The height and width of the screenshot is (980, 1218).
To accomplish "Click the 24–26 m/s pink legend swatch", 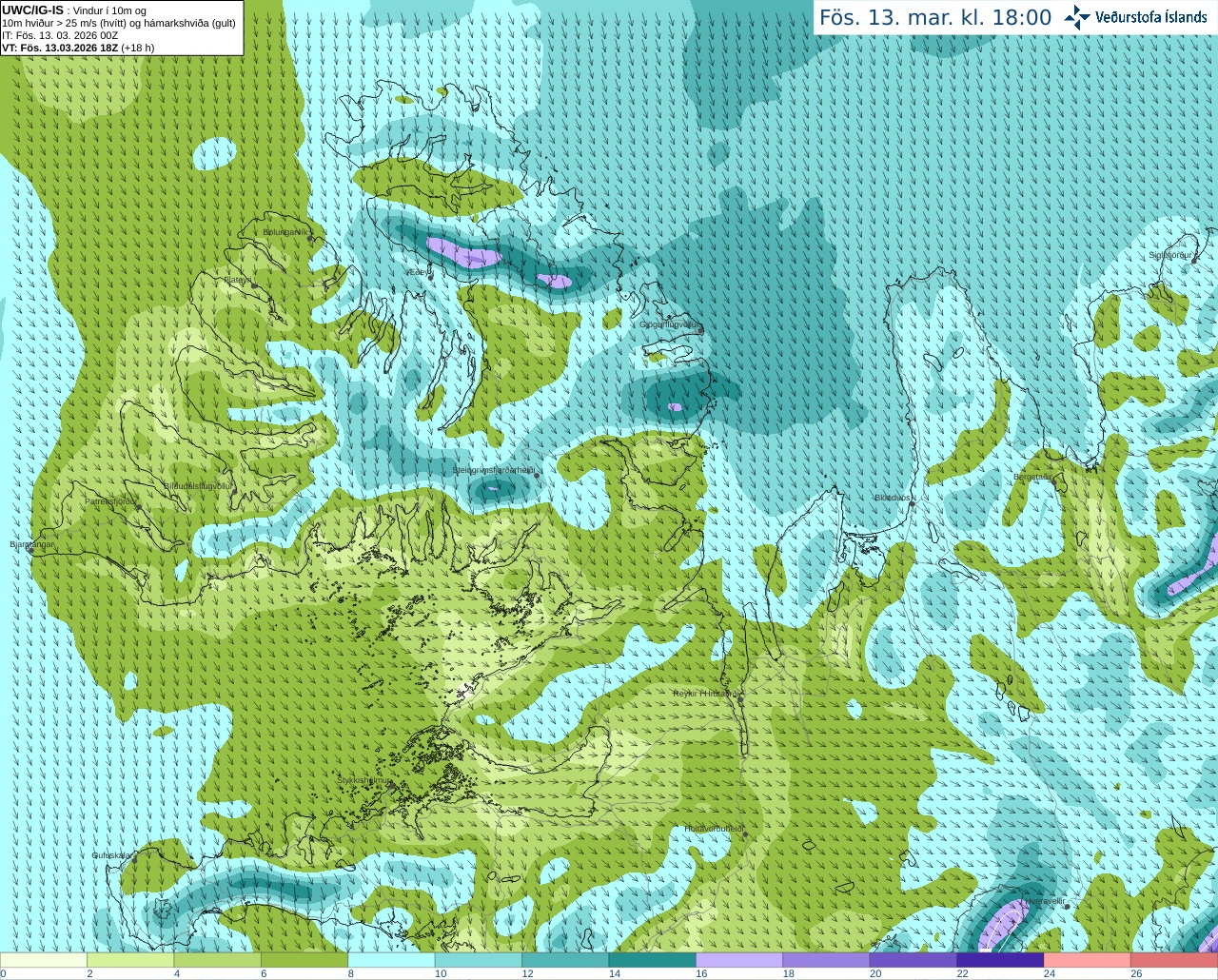I will (1088, 960).
